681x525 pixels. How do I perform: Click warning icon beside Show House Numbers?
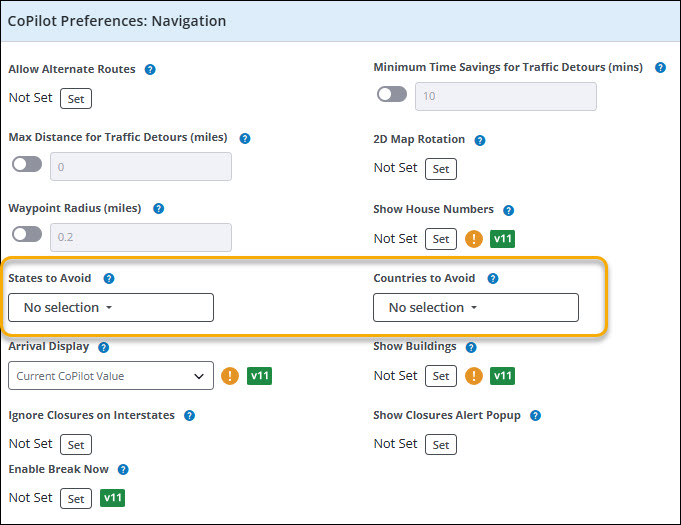[474, 239]
